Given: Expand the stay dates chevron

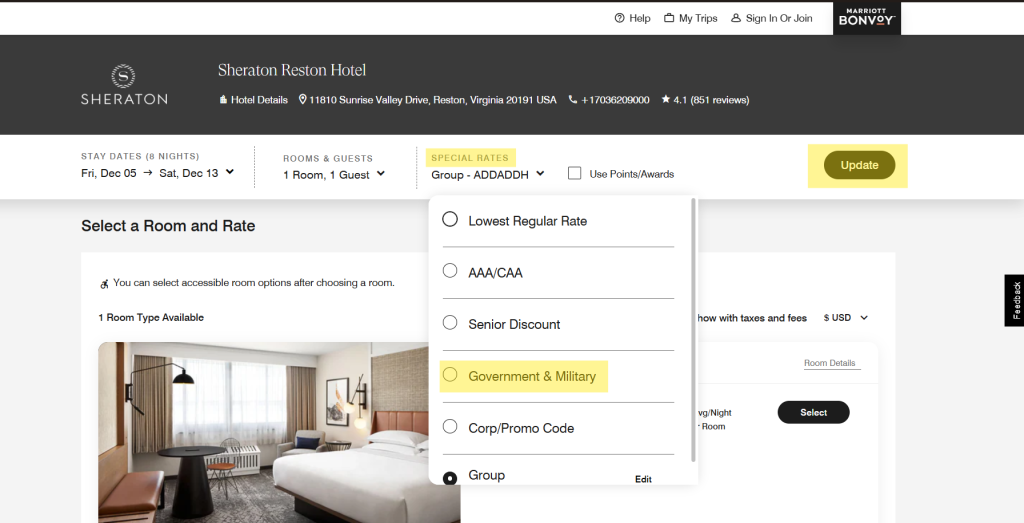Looking at the screenshot, I should (x=230, y=172).
